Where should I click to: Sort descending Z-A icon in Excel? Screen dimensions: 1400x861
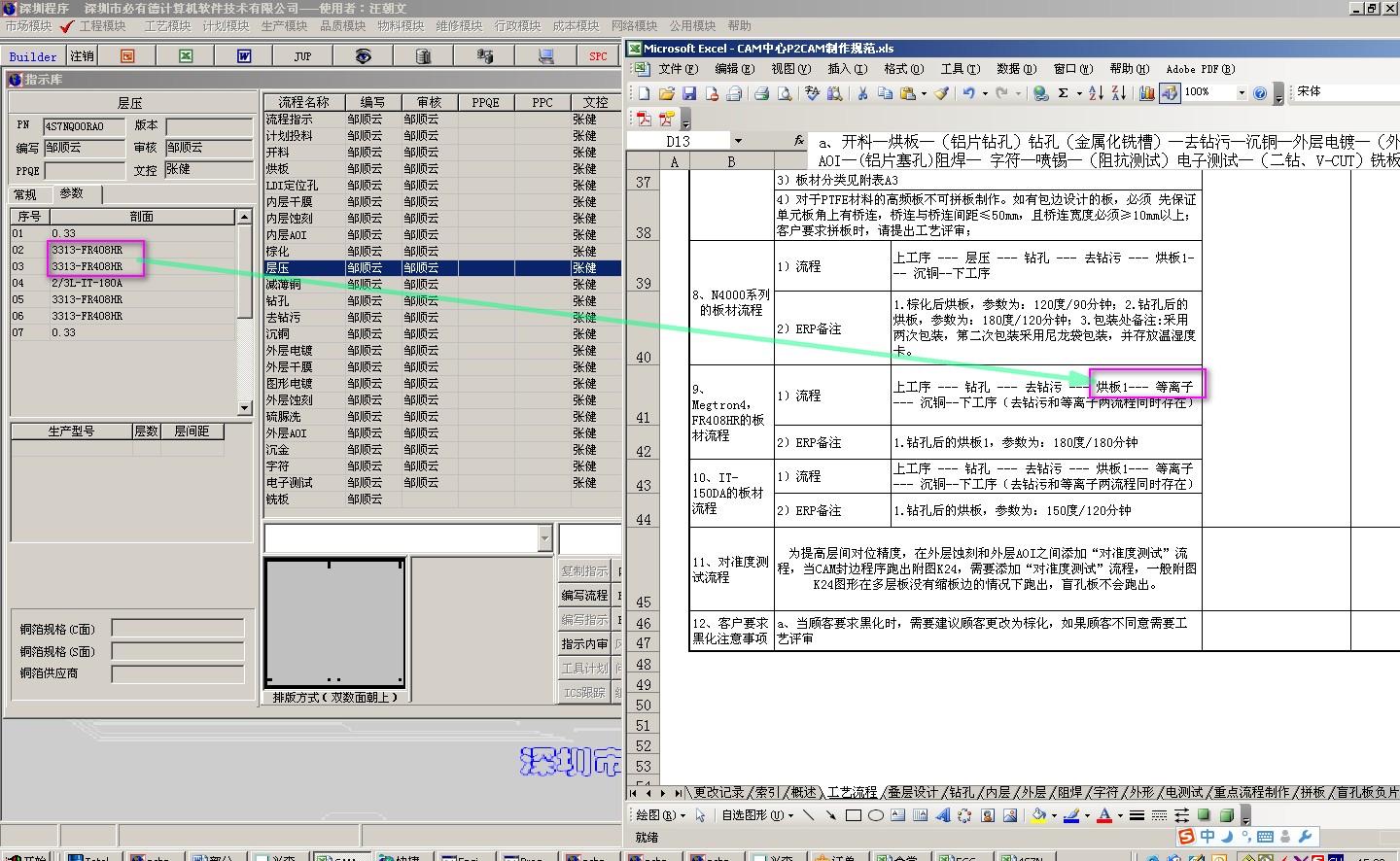[1118, 93]
